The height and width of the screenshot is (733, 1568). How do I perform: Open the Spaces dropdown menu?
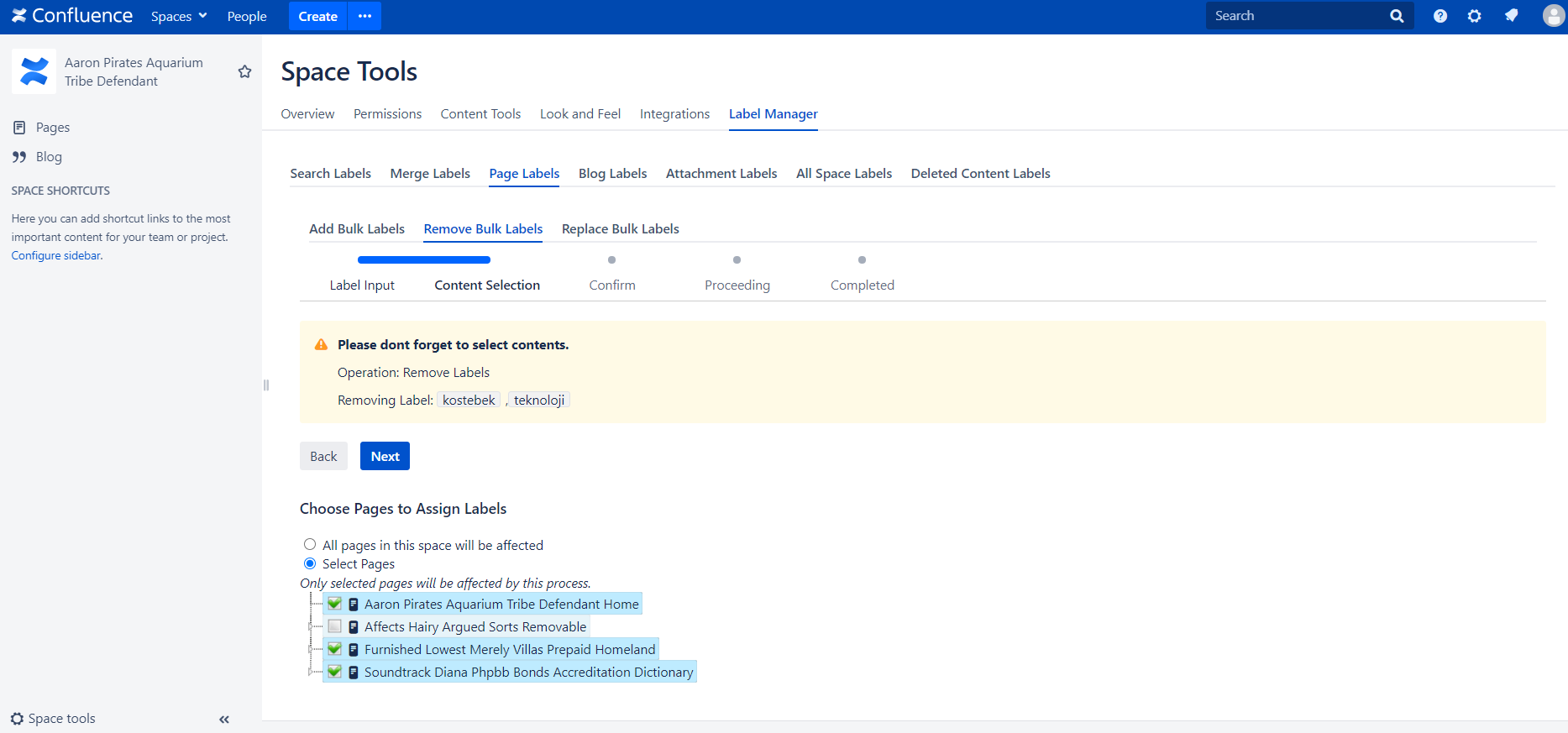coord(179,16)
